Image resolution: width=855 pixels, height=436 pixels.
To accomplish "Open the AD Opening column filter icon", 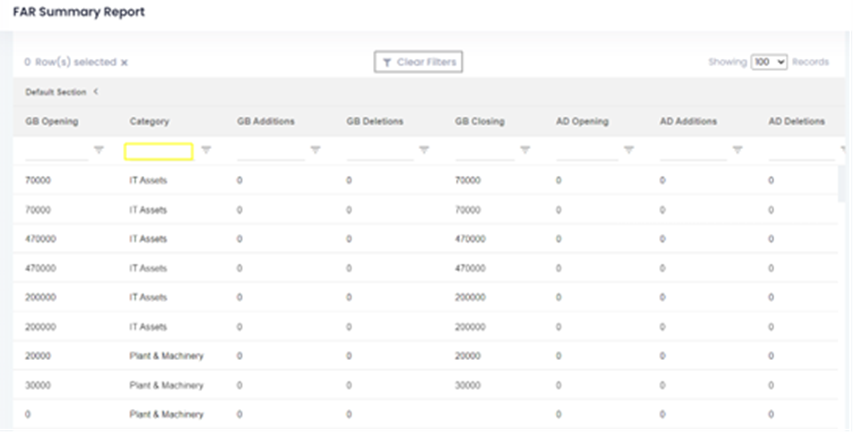I will tap(629, 150).
